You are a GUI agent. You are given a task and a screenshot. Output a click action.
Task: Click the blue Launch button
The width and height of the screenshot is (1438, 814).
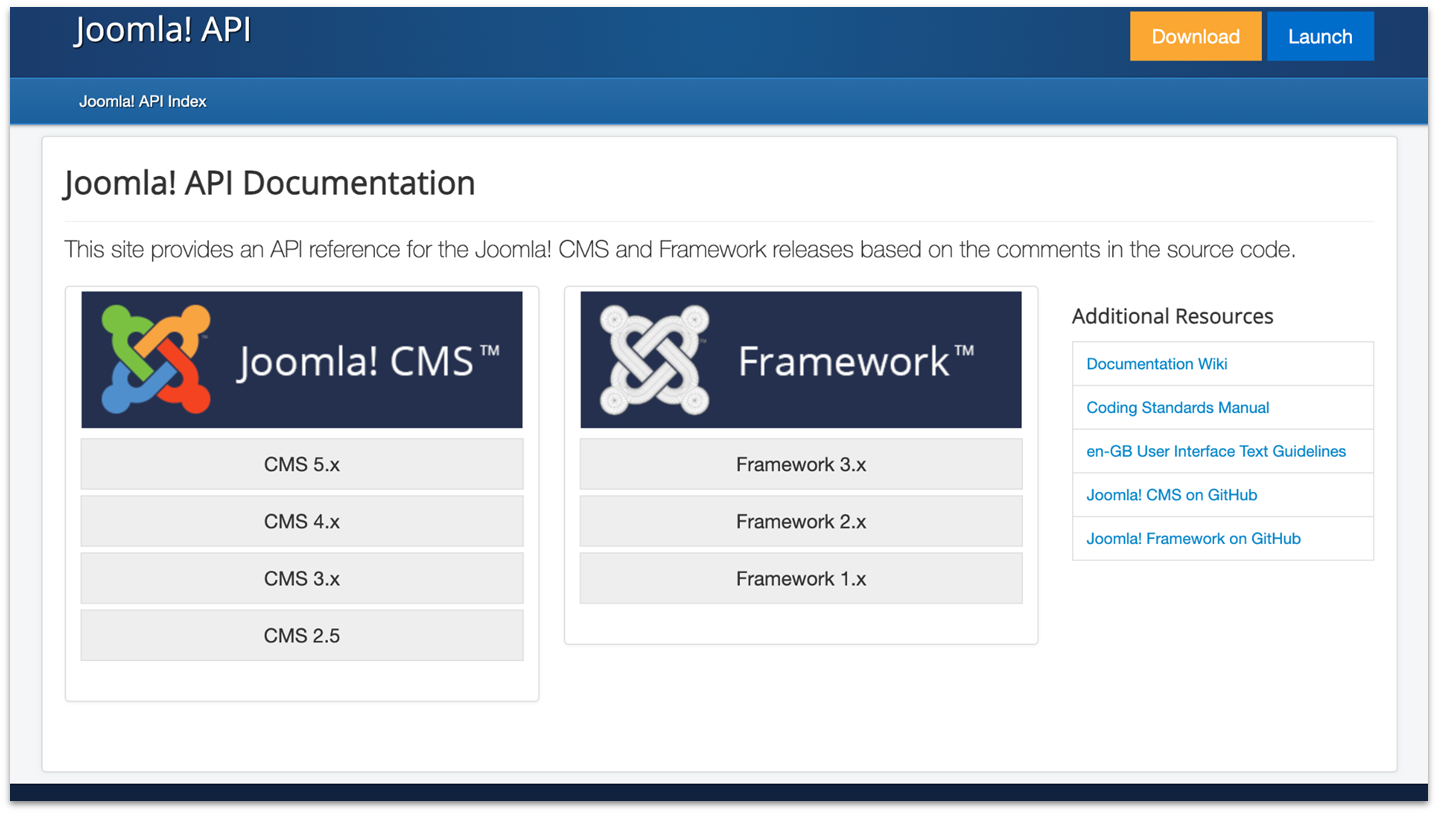1320,37
